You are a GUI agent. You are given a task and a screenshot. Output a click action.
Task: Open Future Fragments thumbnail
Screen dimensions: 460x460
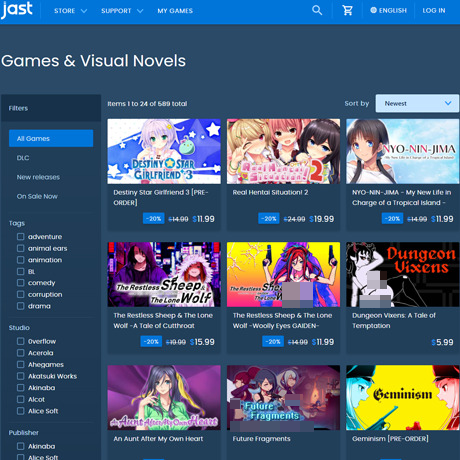[x=283, y=398]
